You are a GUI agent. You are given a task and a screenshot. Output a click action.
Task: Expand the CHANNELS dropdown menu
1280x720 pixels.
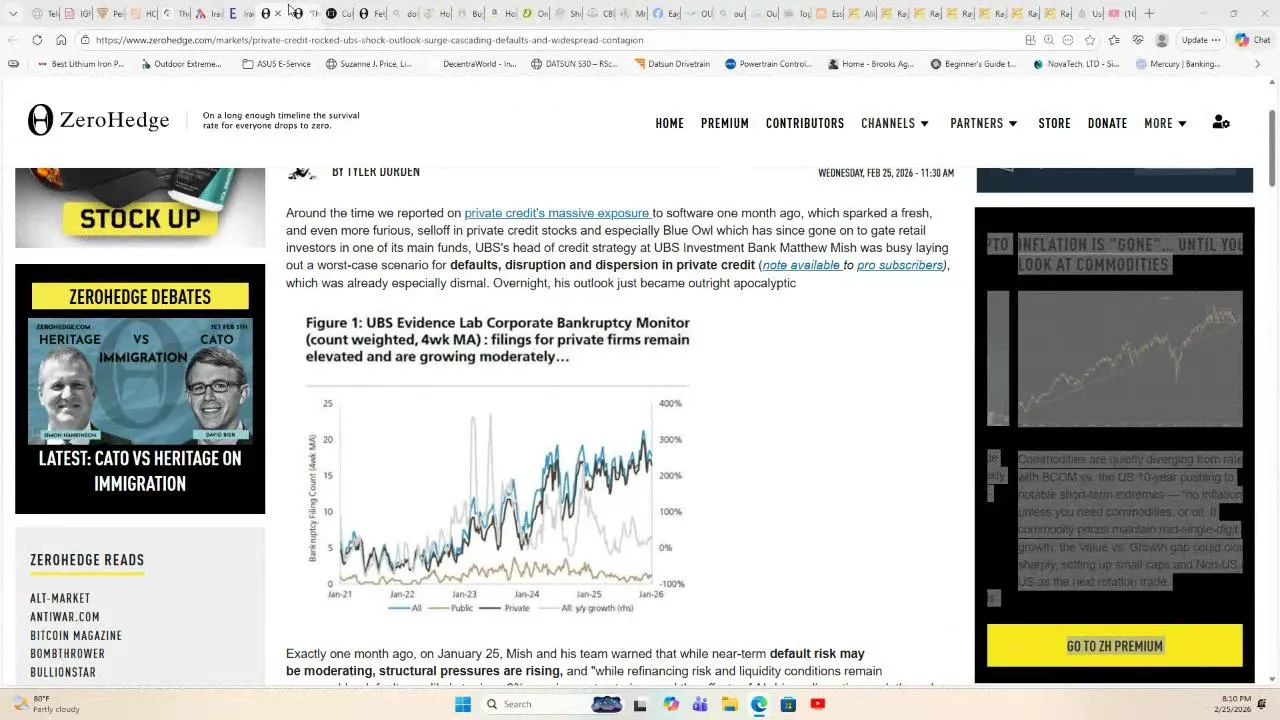click(895, 123)
